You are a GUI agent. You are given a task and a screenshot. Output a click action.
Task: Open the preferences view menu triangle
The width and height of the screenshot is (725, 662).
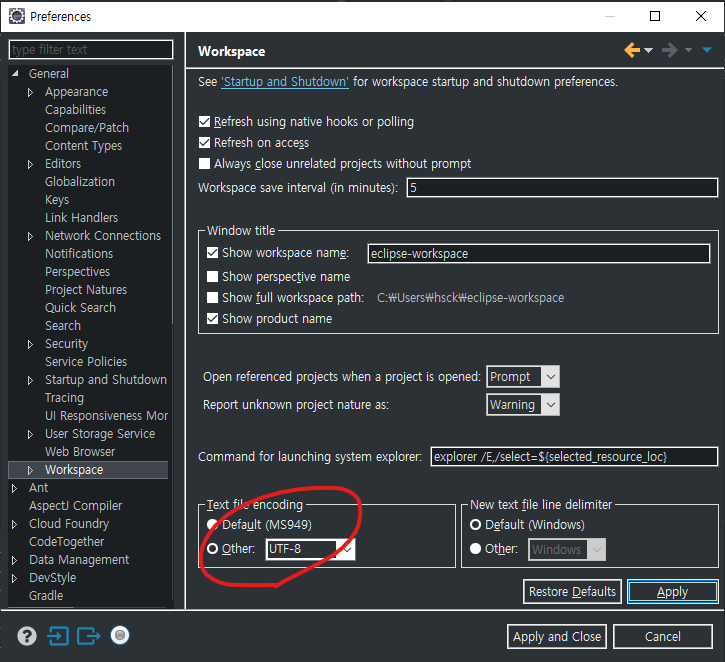707,50
